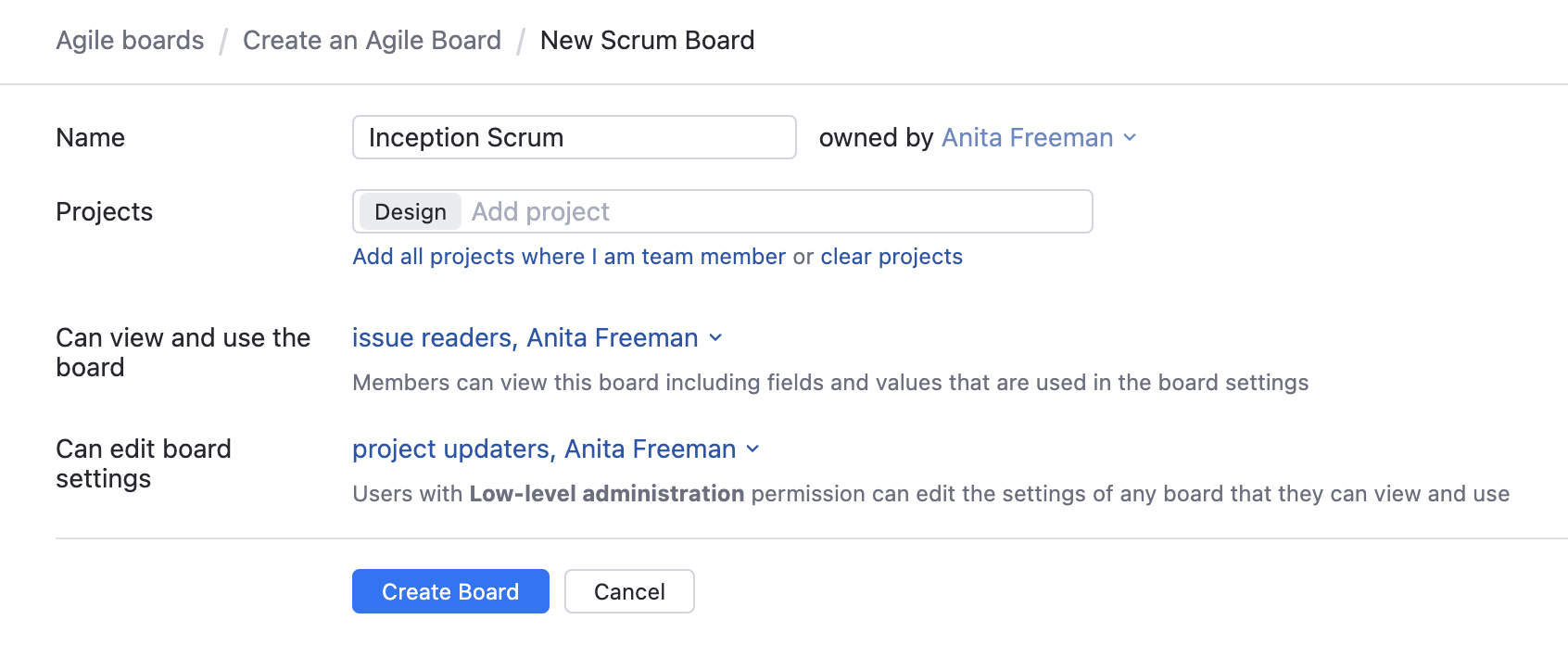
Task: Click the chevron next to owner name
Action: pyautogui.click(x=1129, y=137)
